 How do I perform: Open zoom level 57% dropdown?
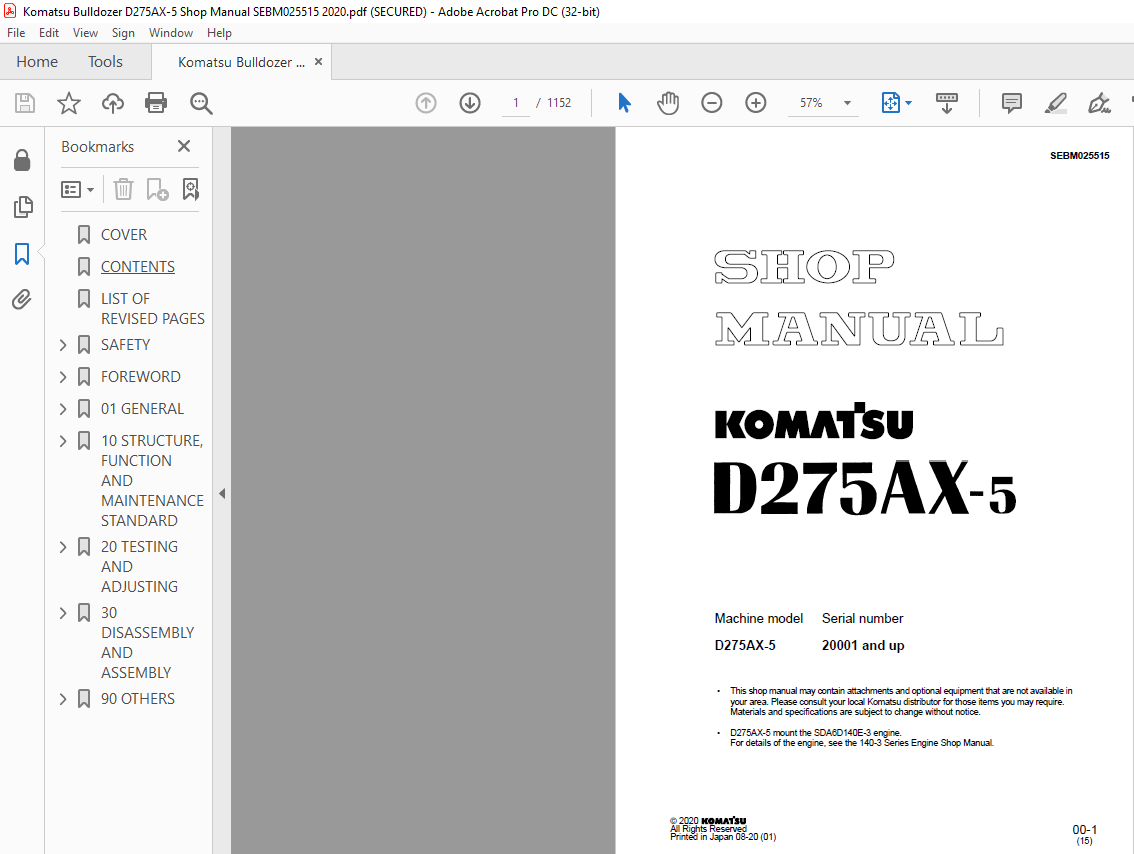click(x=847, y=103)
